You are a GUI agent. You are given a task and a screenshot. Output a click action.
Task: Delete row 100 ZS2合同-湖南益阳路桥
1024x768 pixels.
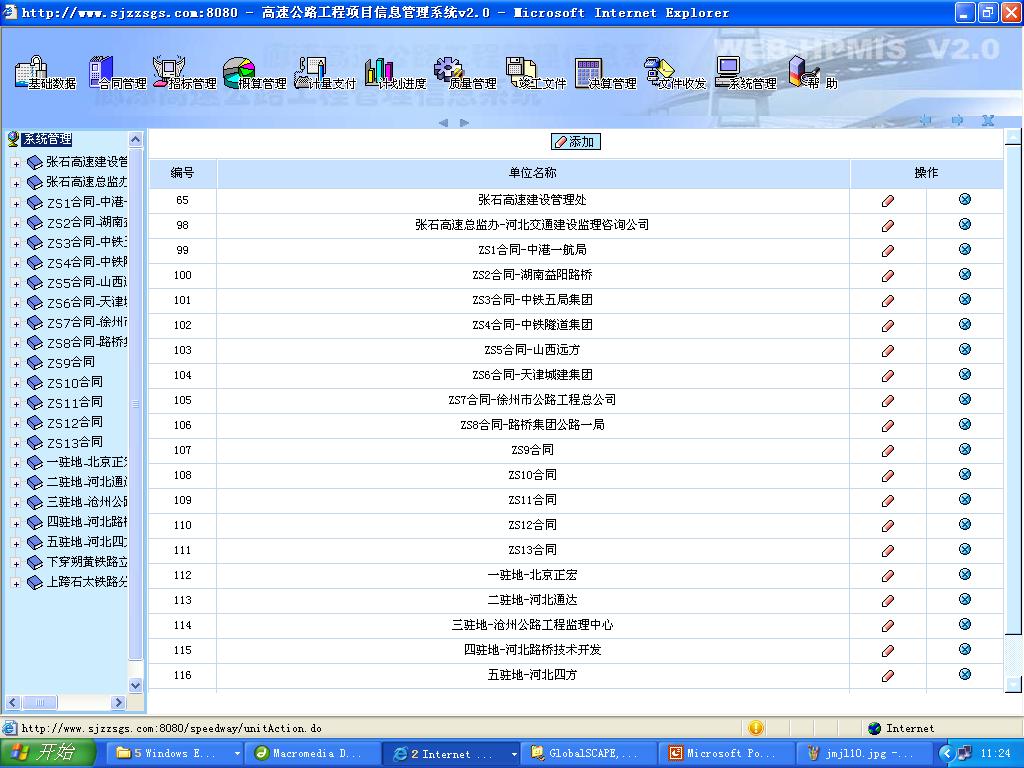click(965, 274)
